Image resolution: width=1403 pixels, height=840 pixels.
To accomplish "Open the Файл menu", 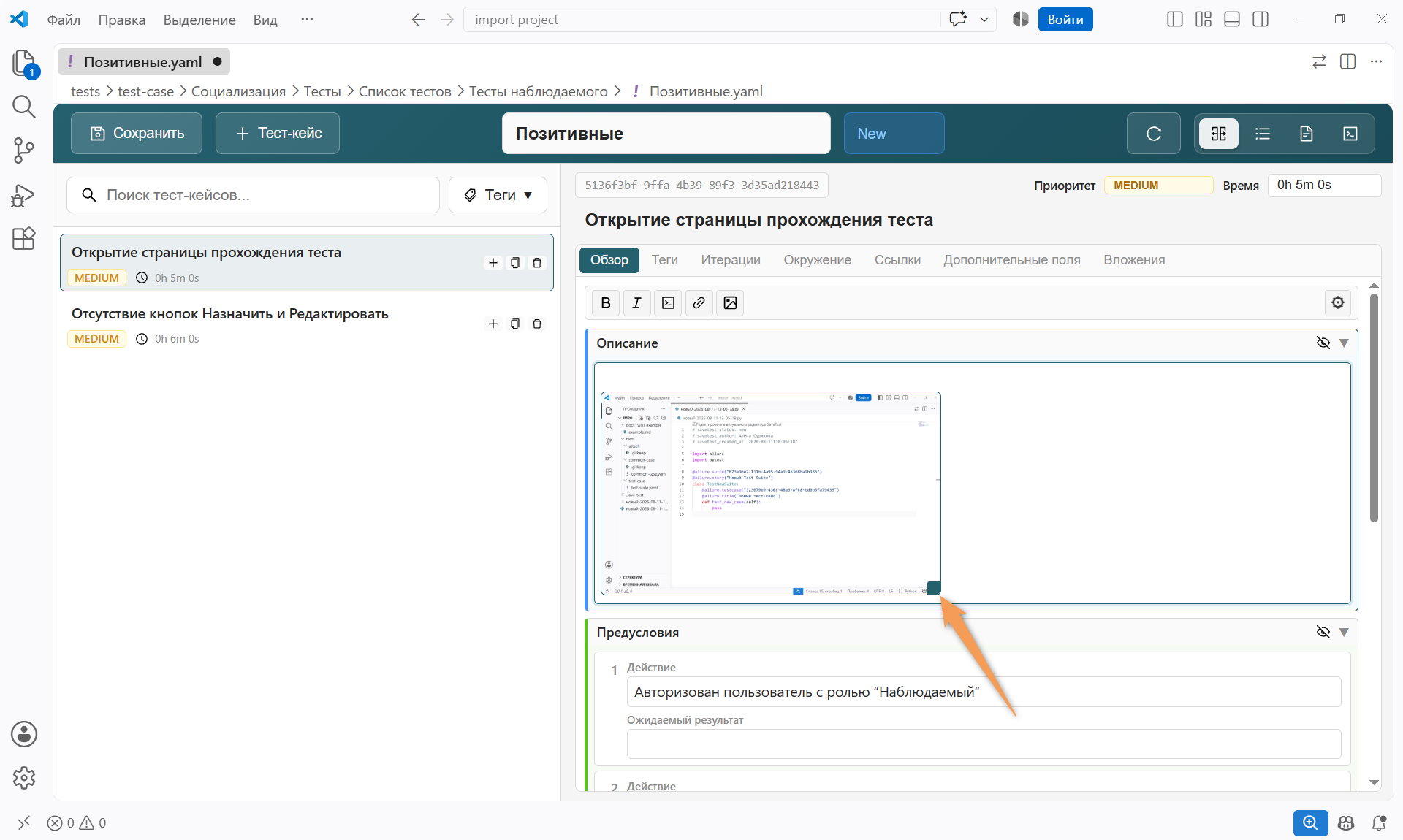I will [64, 20].
